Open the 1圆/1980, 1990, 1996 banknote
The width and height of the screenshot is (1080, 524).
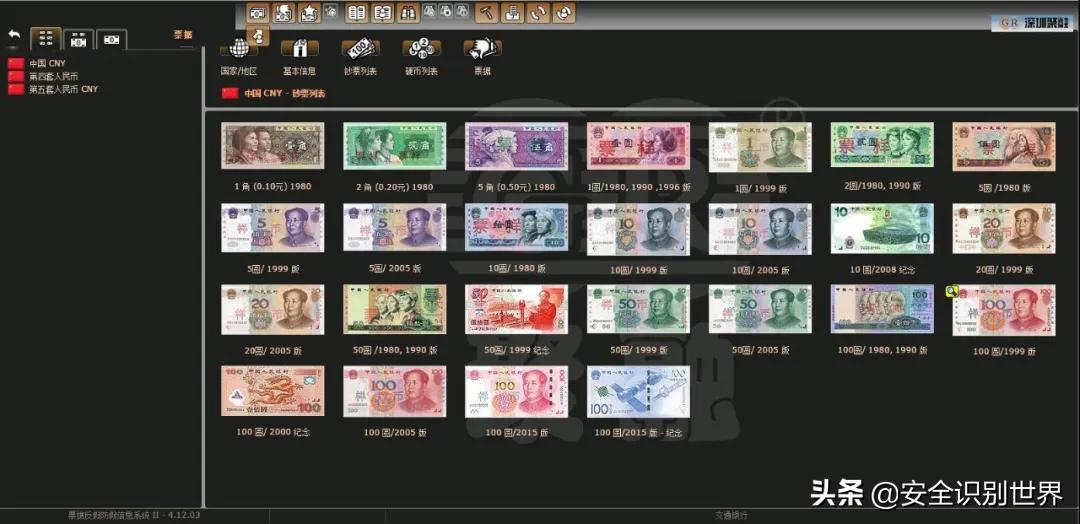click(x=638, y=146)
